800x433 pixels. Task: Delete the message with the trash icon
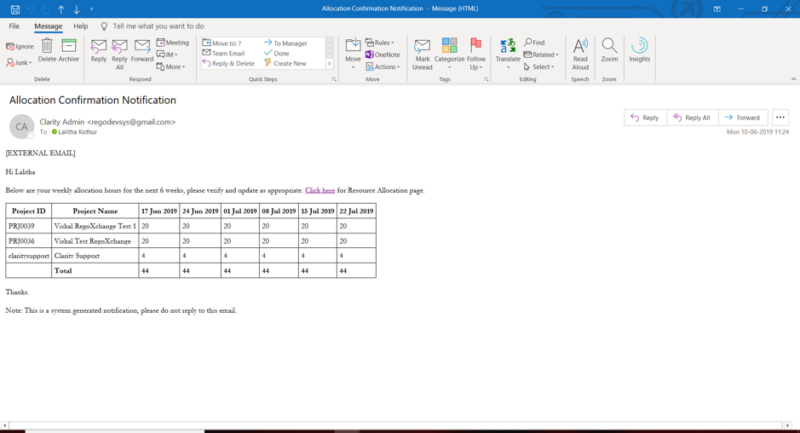click(x=47, y=50)
